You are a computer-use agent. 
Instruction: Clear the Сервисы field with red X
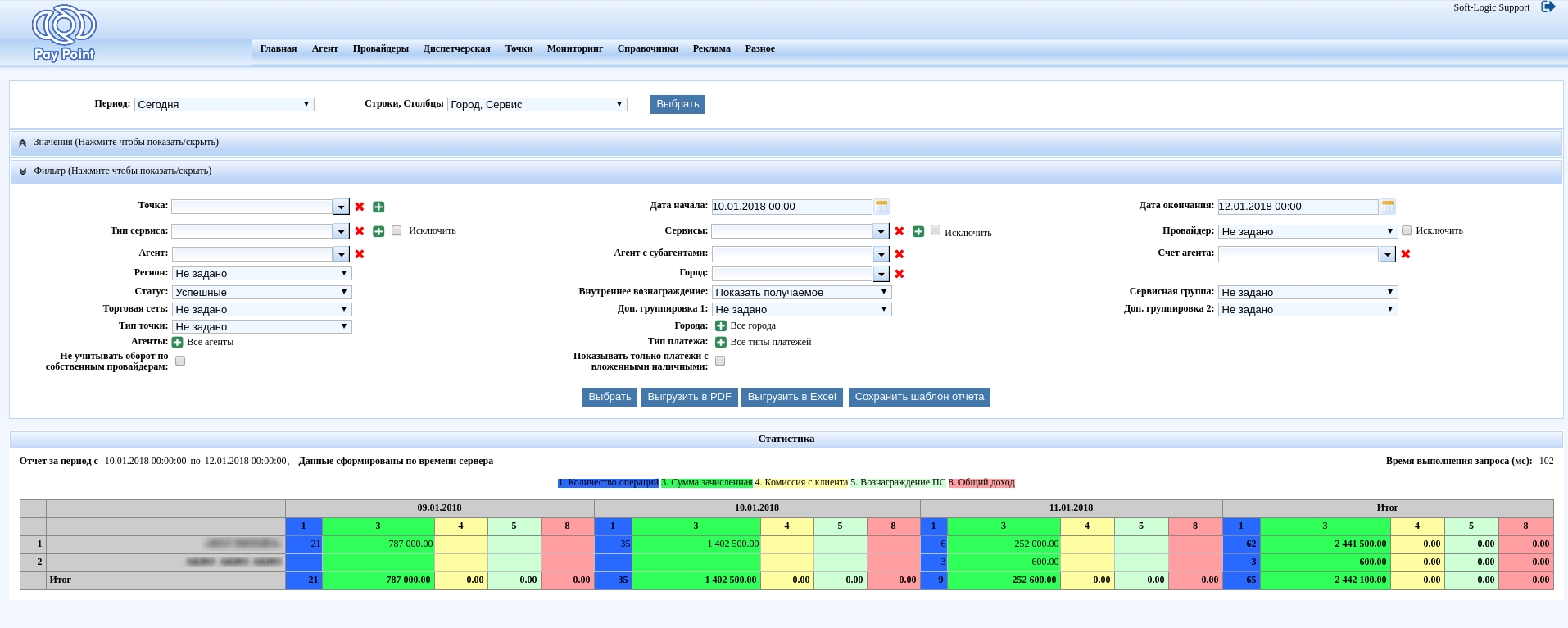pyautogui.click(x=900, y=231)
